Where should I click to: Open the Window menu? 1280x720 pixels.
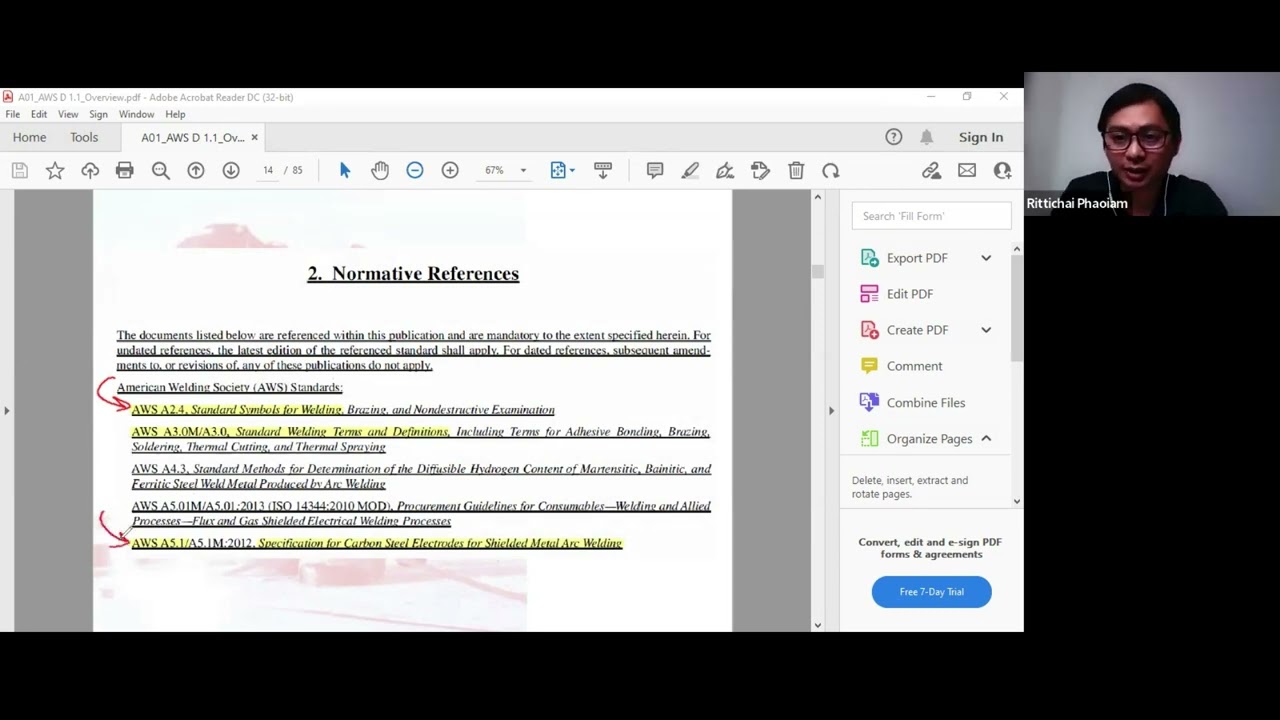point(136,114)
